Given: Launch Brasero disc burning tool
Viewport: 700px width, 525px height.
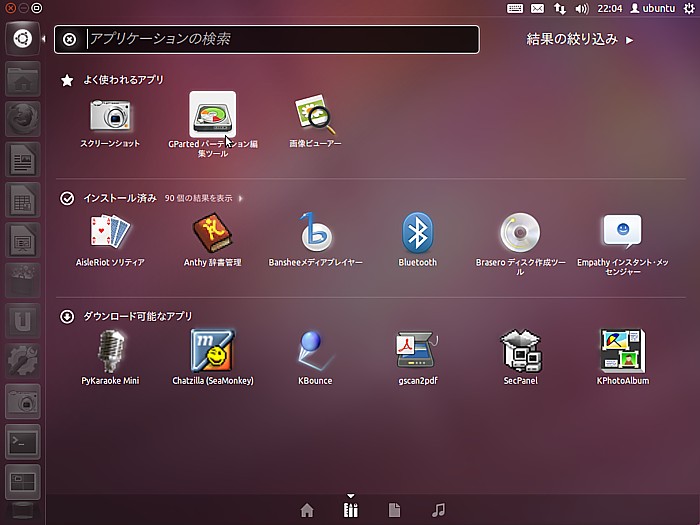Looking at the screenshot, I should pyautogui.click(x=520, y=244).
